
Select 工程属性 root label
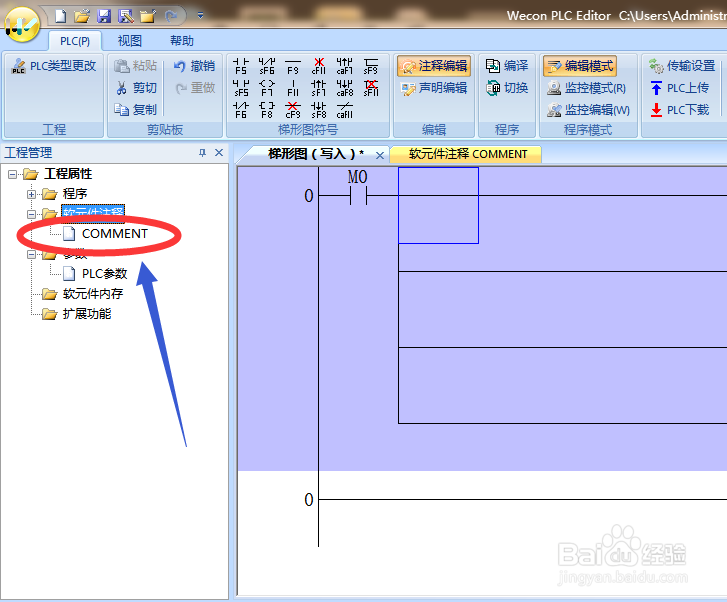tap(68, 174)
